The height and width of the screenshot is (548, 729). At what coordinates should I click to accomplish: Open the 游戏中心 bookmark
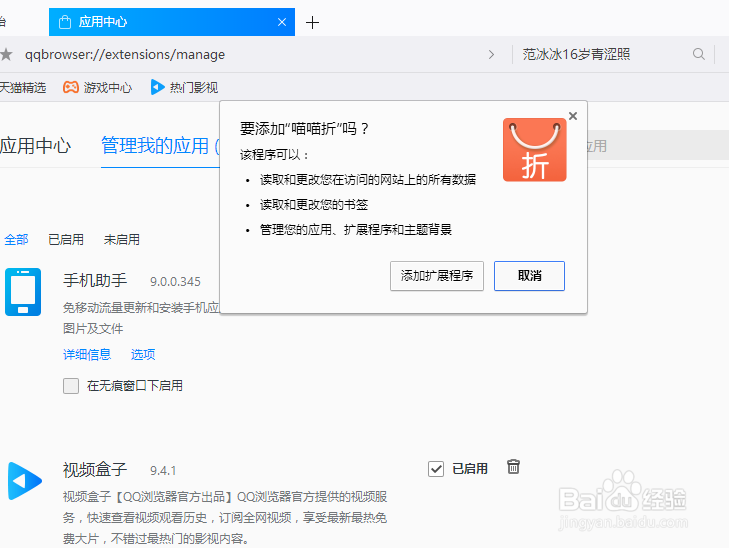point(98,87)
